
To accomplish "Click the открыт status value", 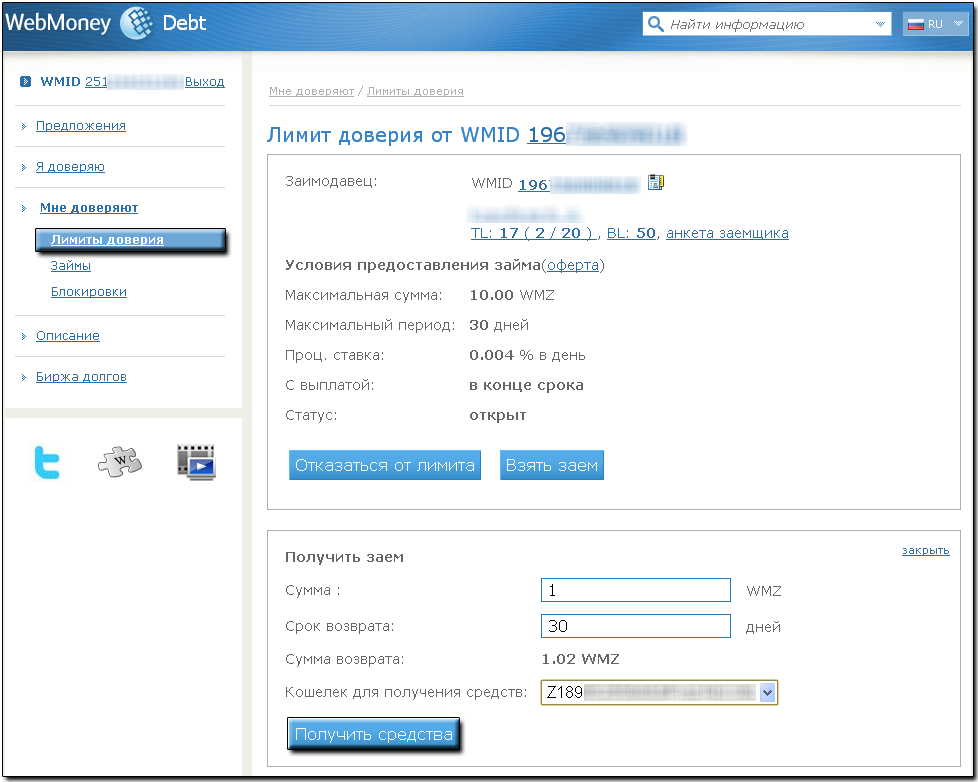I will click(x=498, y=415).
